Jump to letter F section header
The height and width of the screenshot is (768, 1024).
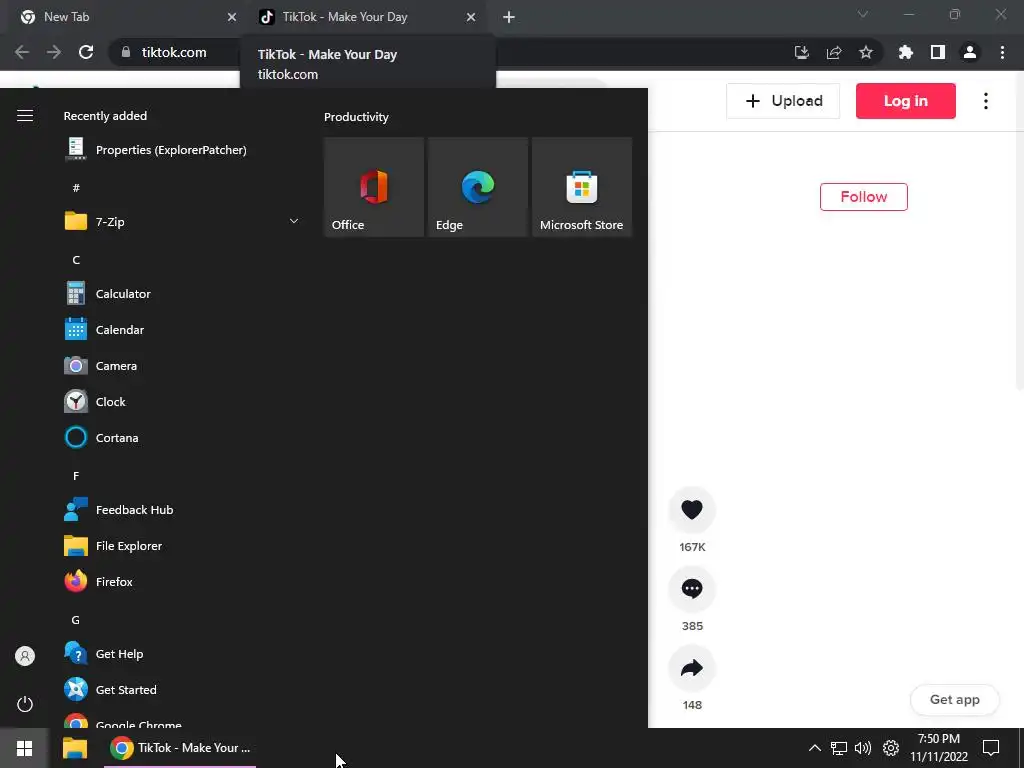coord(76,476)
